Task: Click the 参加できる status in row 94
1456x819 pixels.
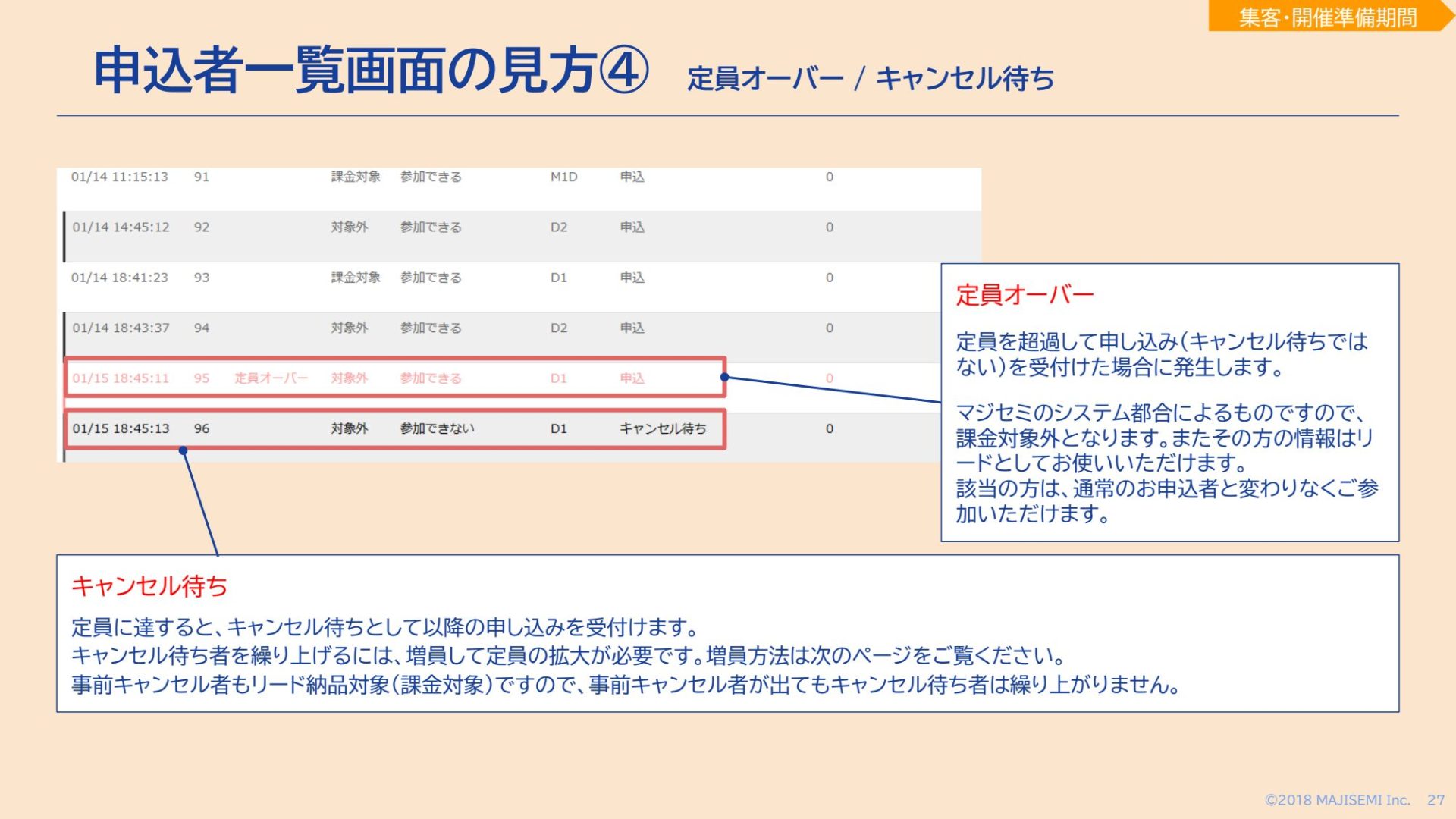Action: tap(430, 328)
